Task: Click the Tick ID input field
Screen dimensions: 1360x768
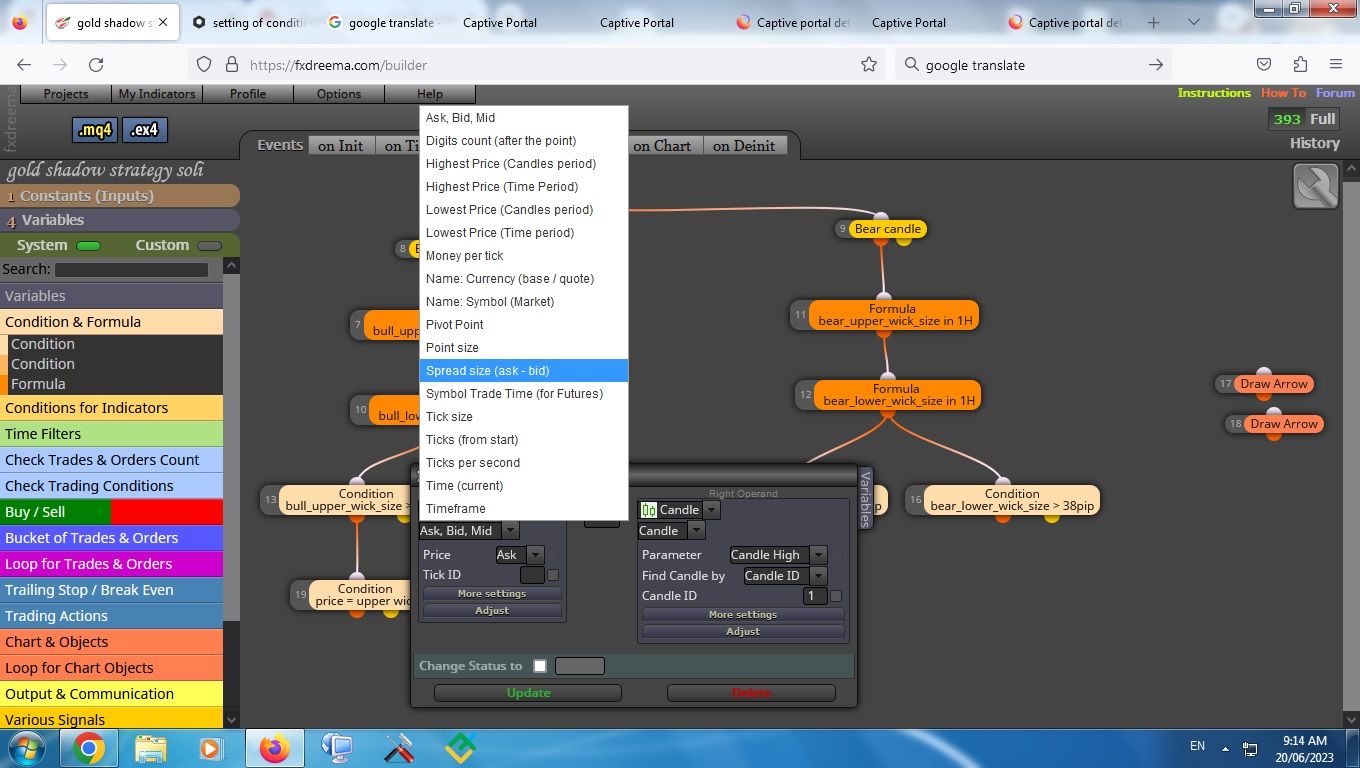Action: tap(532, 575)
